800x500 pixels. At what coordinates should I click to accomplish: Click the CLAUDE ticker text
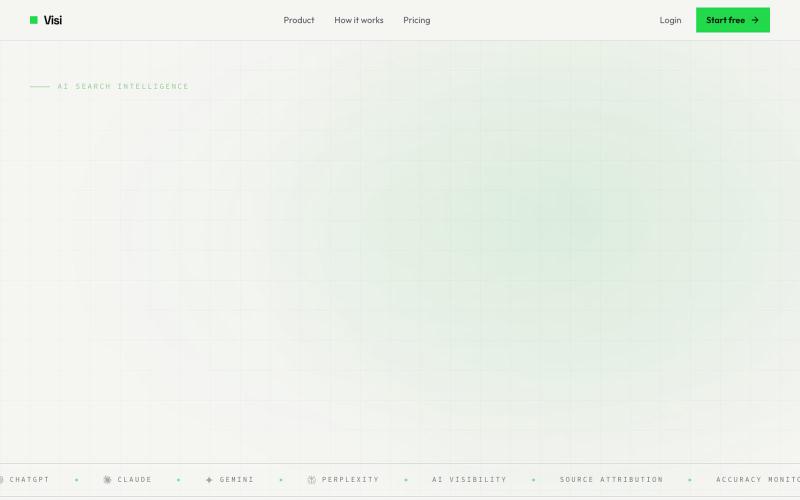pyautogui.click(x=135, y=480)
